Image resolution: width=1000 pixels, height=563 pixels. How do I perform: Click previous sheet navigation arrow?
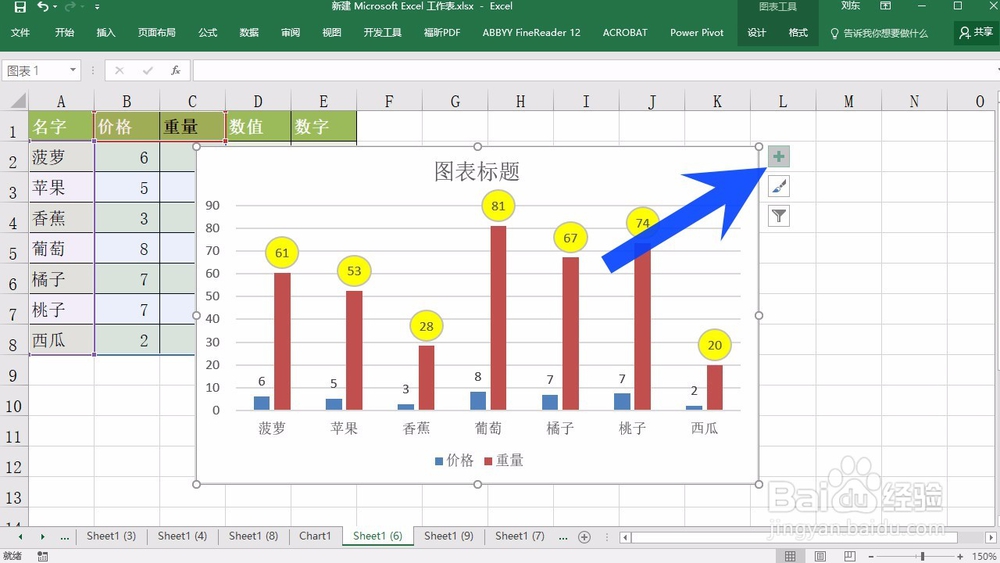20,537
